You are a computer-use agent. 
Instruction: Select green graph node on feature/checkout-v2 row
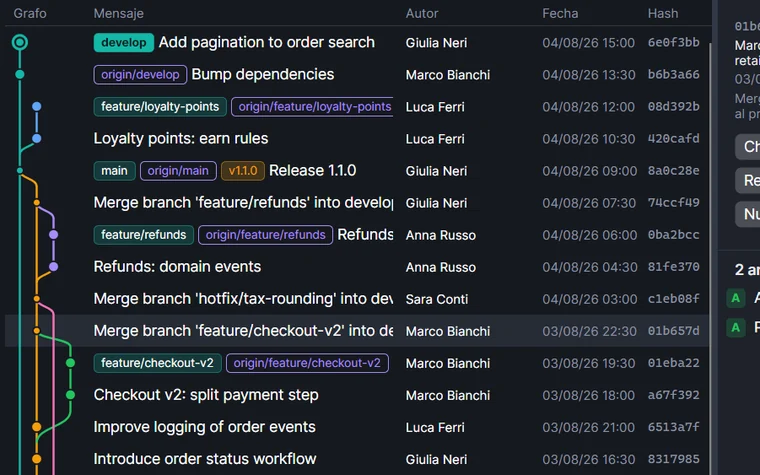71,363
